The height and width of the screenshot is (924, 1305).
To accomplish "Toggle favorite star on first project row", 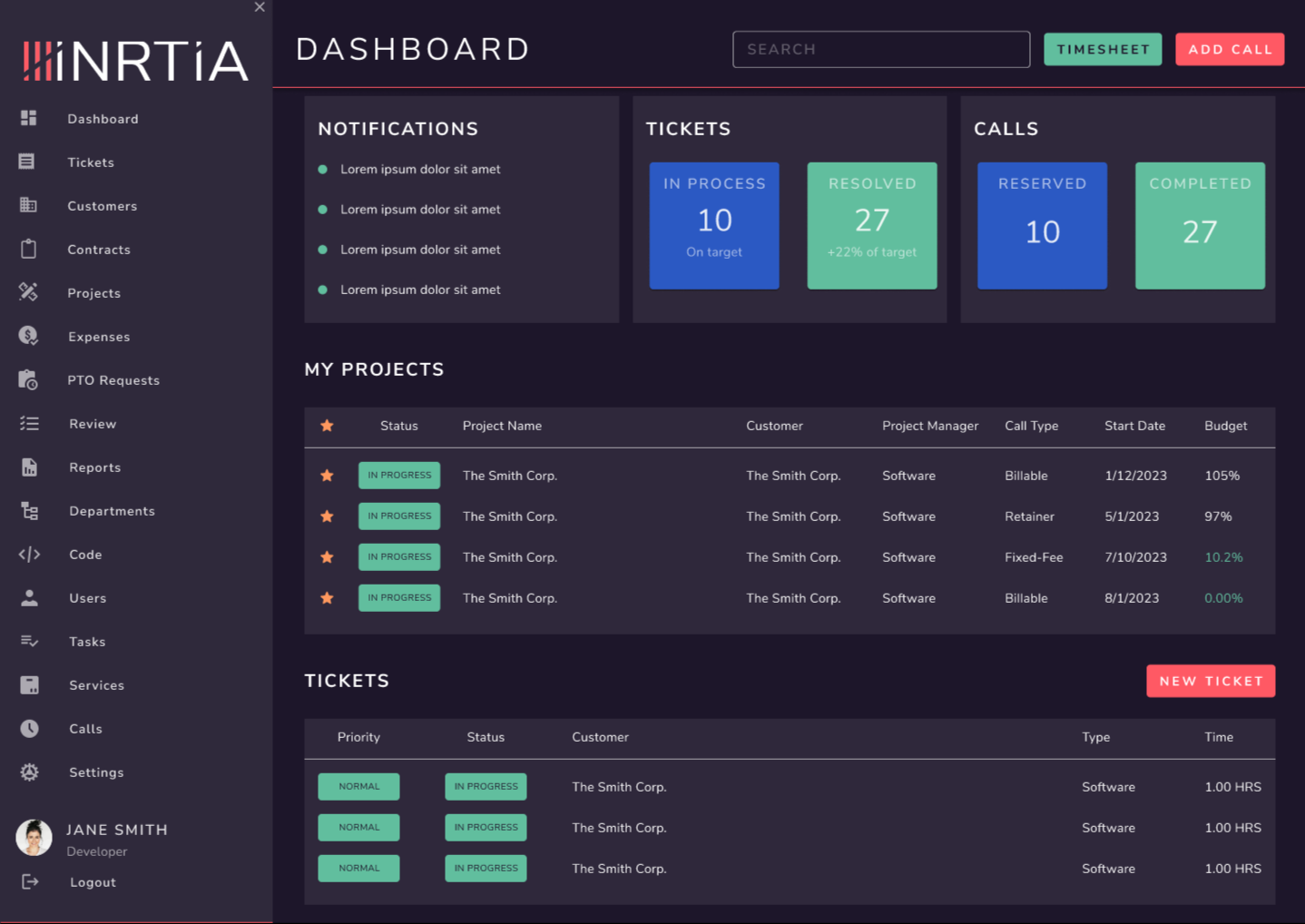I will (x=327, y=476).
